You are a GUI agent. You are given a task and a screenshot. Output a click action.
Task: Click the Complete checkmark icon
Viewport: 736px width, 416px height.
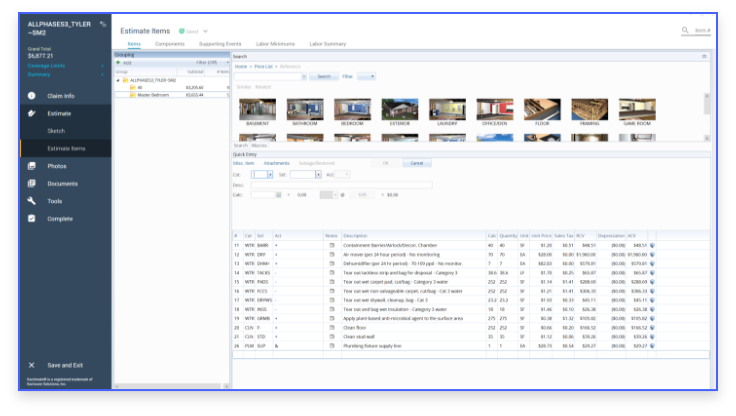[31, 218]
